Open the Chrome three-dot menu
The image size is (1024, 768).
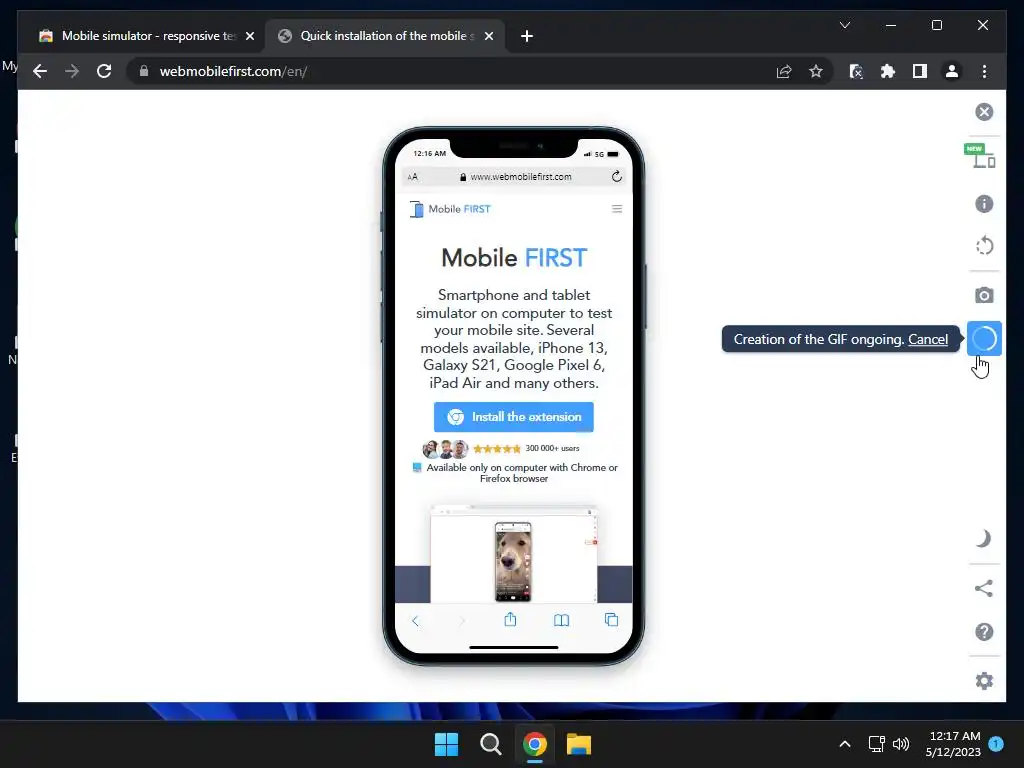[x=984, y=71]
